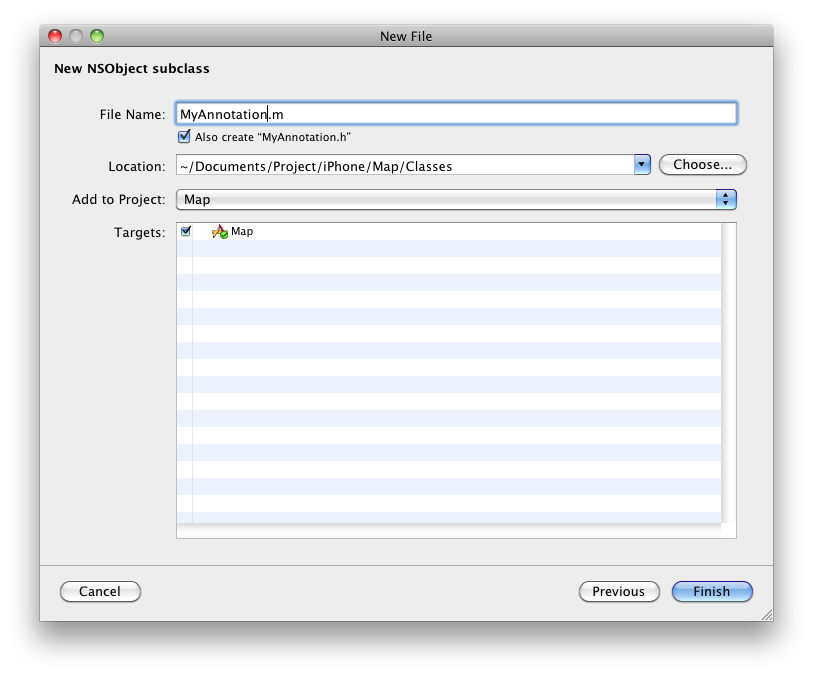813x676 pixels.
Task: Click the red close window button
Action: pyautogui.click(x=55, y=36)
